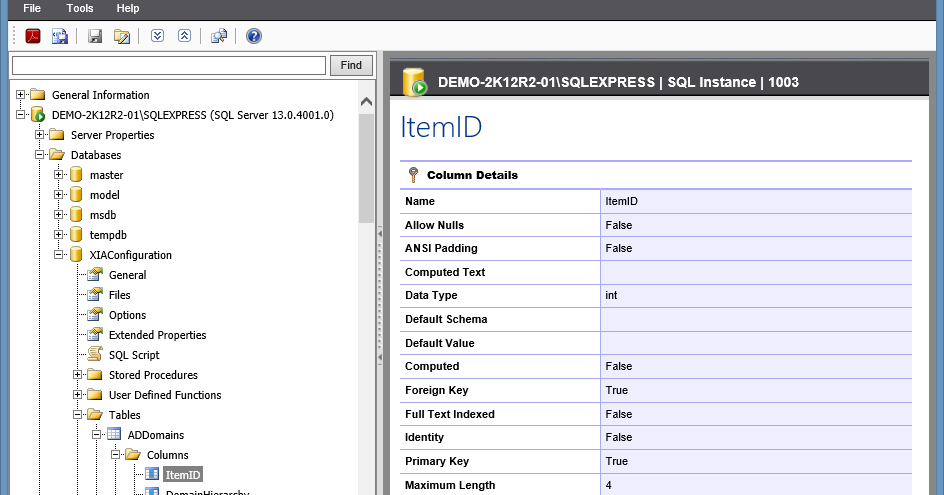Viewport: 944px width, 495px height.
Task: Click the XIAConfiguration database cylinder icon
Action: tap(76, 255)
